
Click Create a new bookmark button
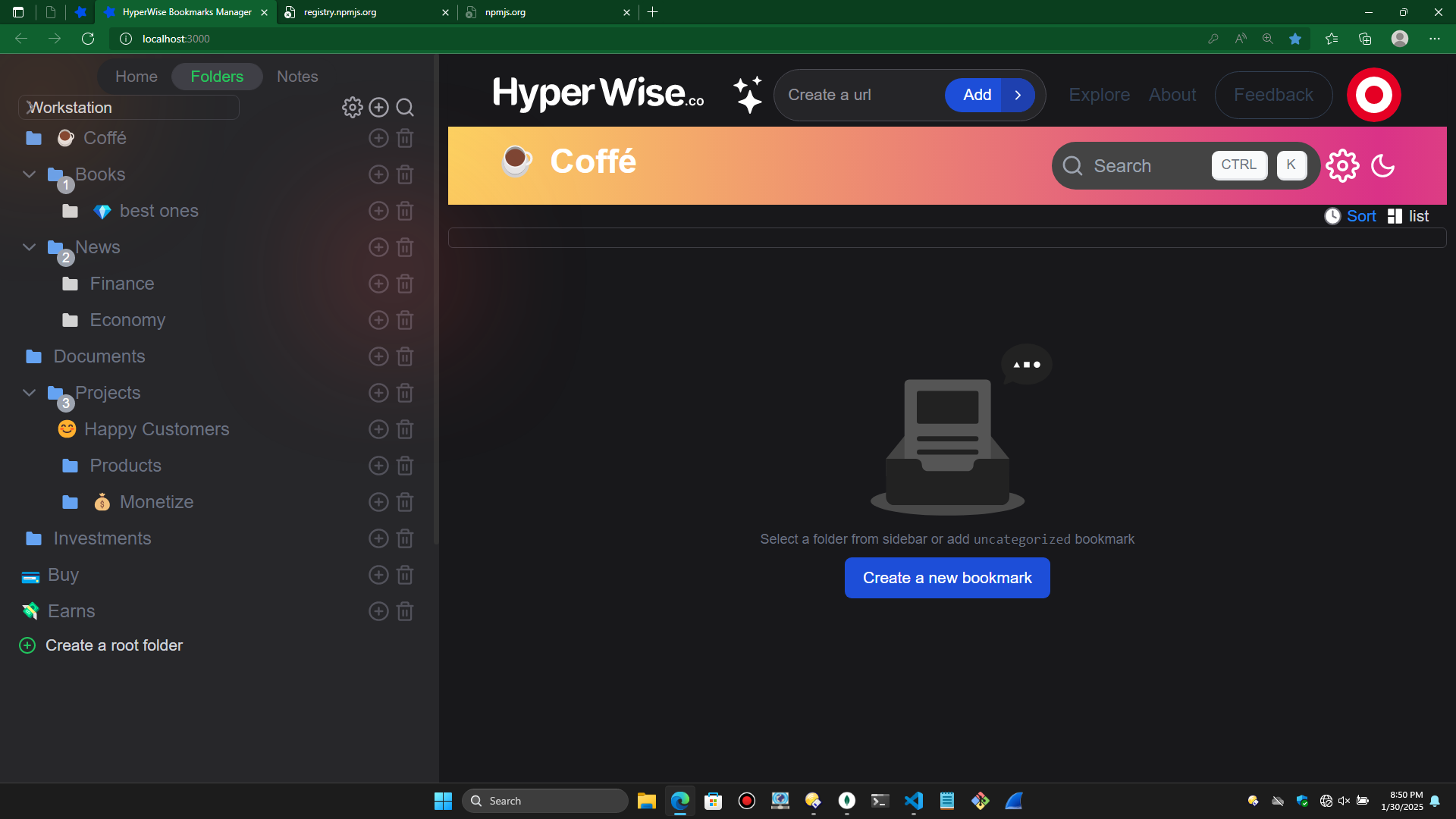(947, 578)
